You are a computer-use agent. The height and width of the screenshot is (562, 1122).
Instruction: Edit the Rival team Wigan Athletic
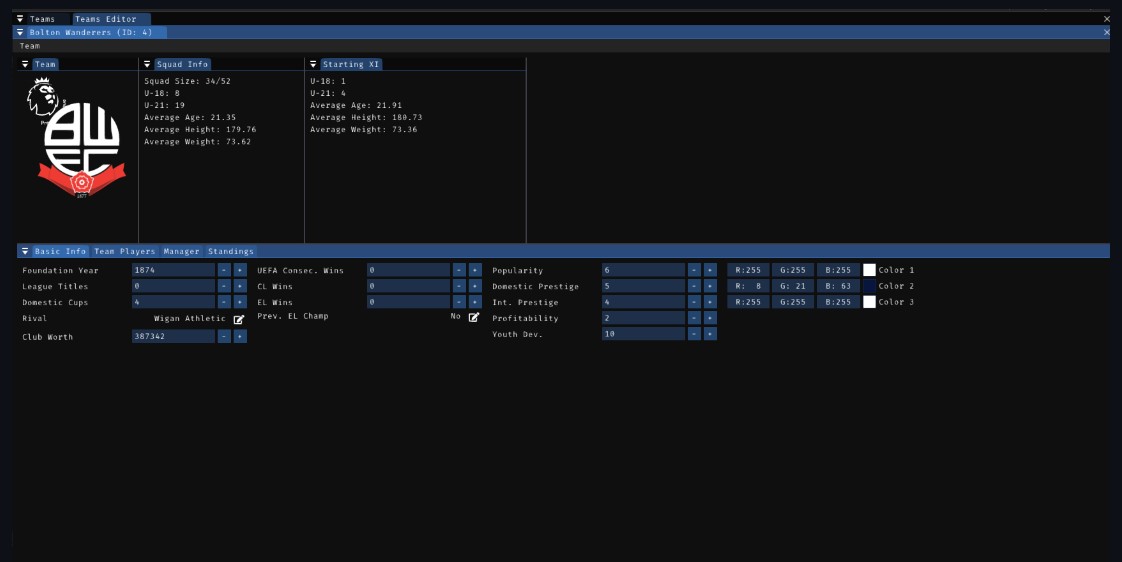[239, 320]
